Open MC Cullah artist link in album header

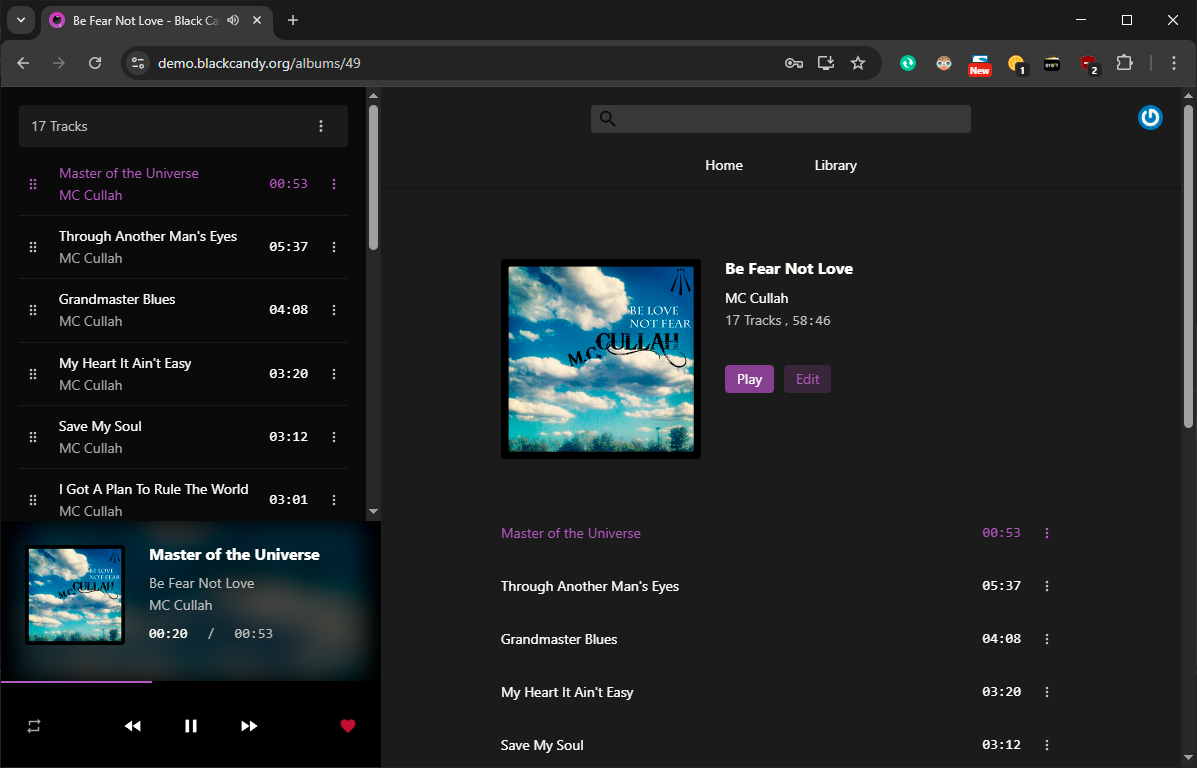coord(756,298)
